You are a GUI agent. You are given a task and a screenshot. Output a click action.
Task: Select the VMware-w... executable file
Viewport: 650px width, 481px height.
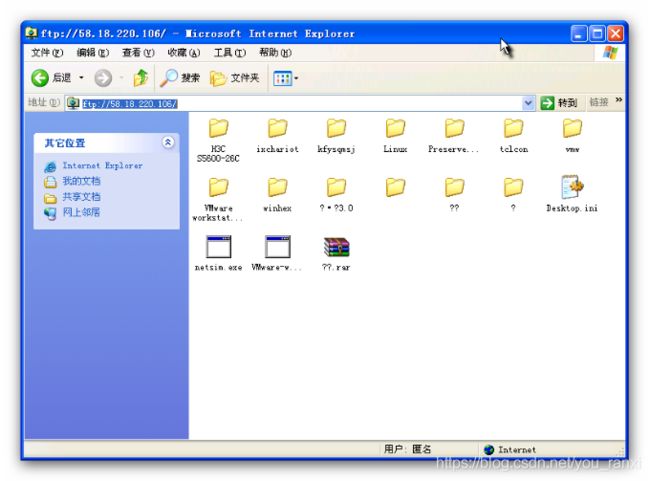[x=277, y=253]
